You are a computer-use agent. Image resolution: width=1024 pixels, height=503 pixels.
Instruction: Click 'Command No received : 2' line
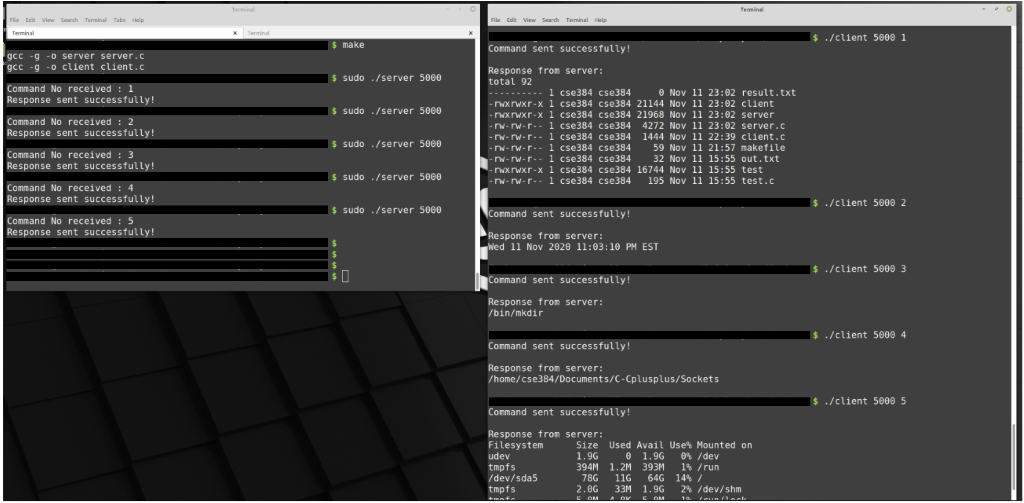pyautogui.click(x=70, y=122)
